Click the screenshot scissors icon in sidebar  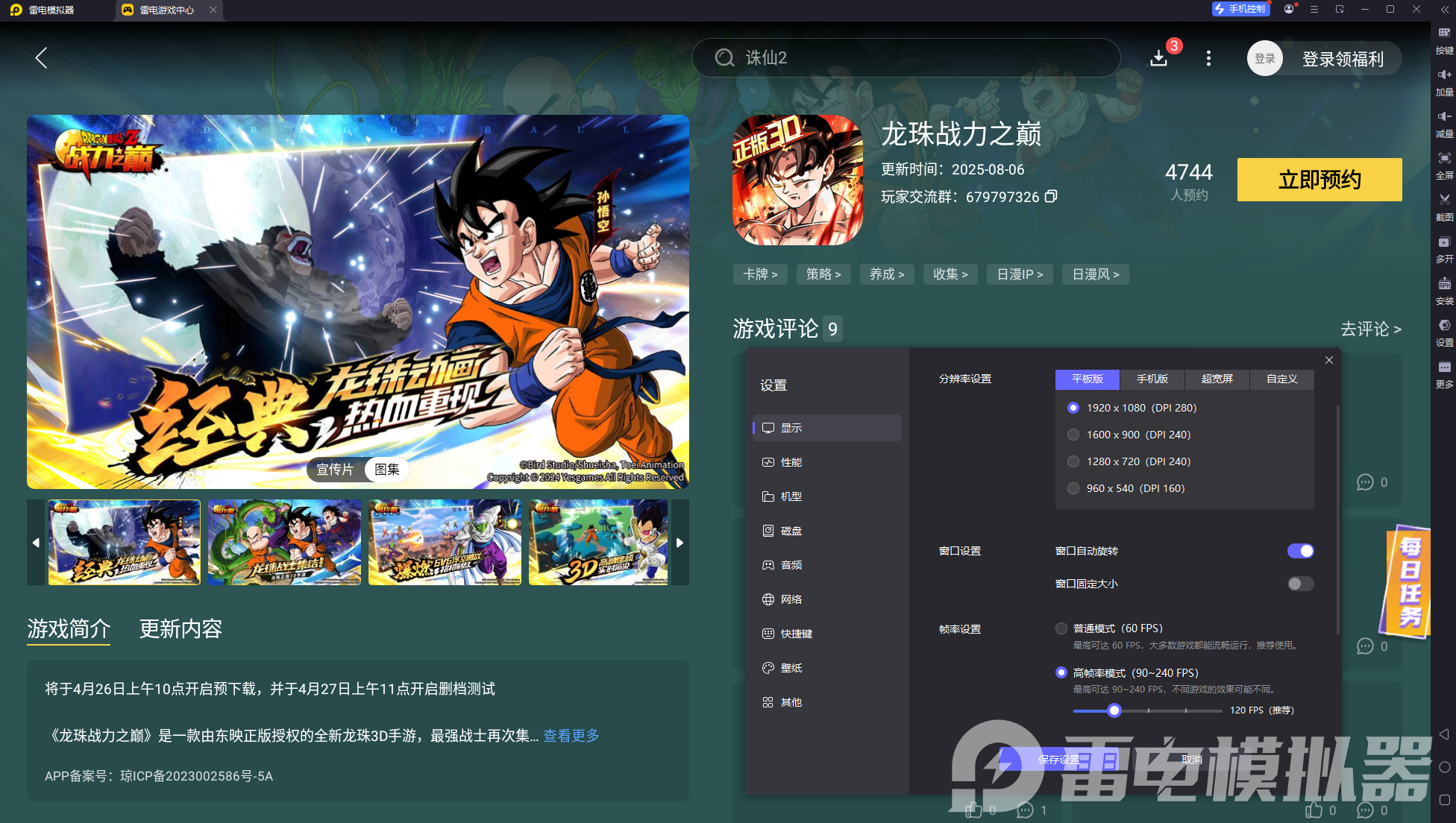(1444, 200)
